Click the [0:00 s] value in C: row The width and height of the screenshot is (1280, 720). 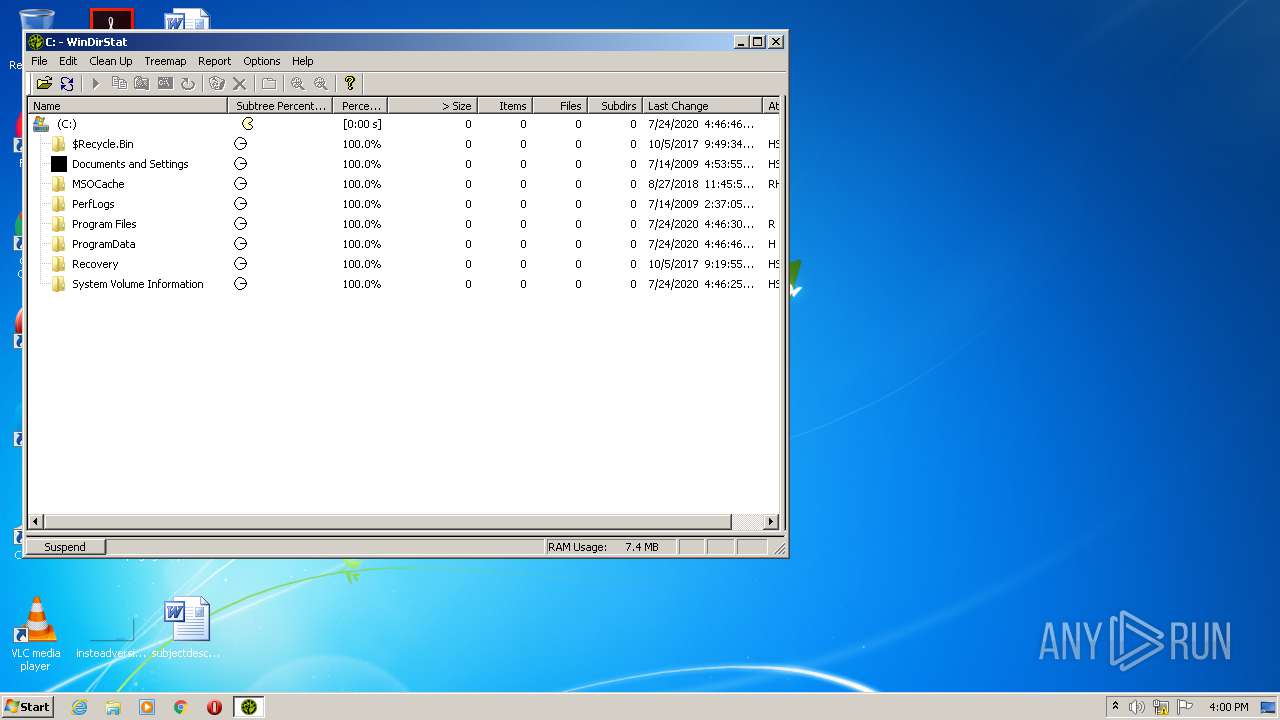click(362, 124)
